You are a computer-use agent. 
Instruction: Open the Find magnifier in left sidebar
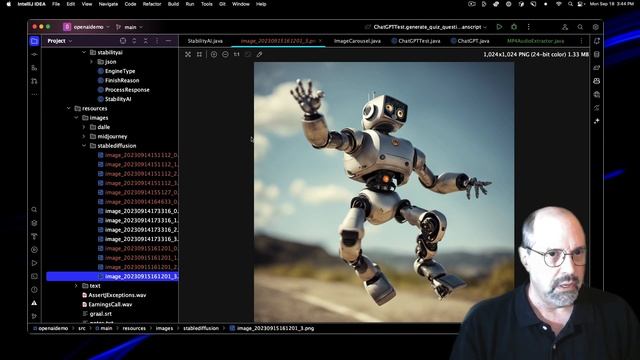pos(34,210)
